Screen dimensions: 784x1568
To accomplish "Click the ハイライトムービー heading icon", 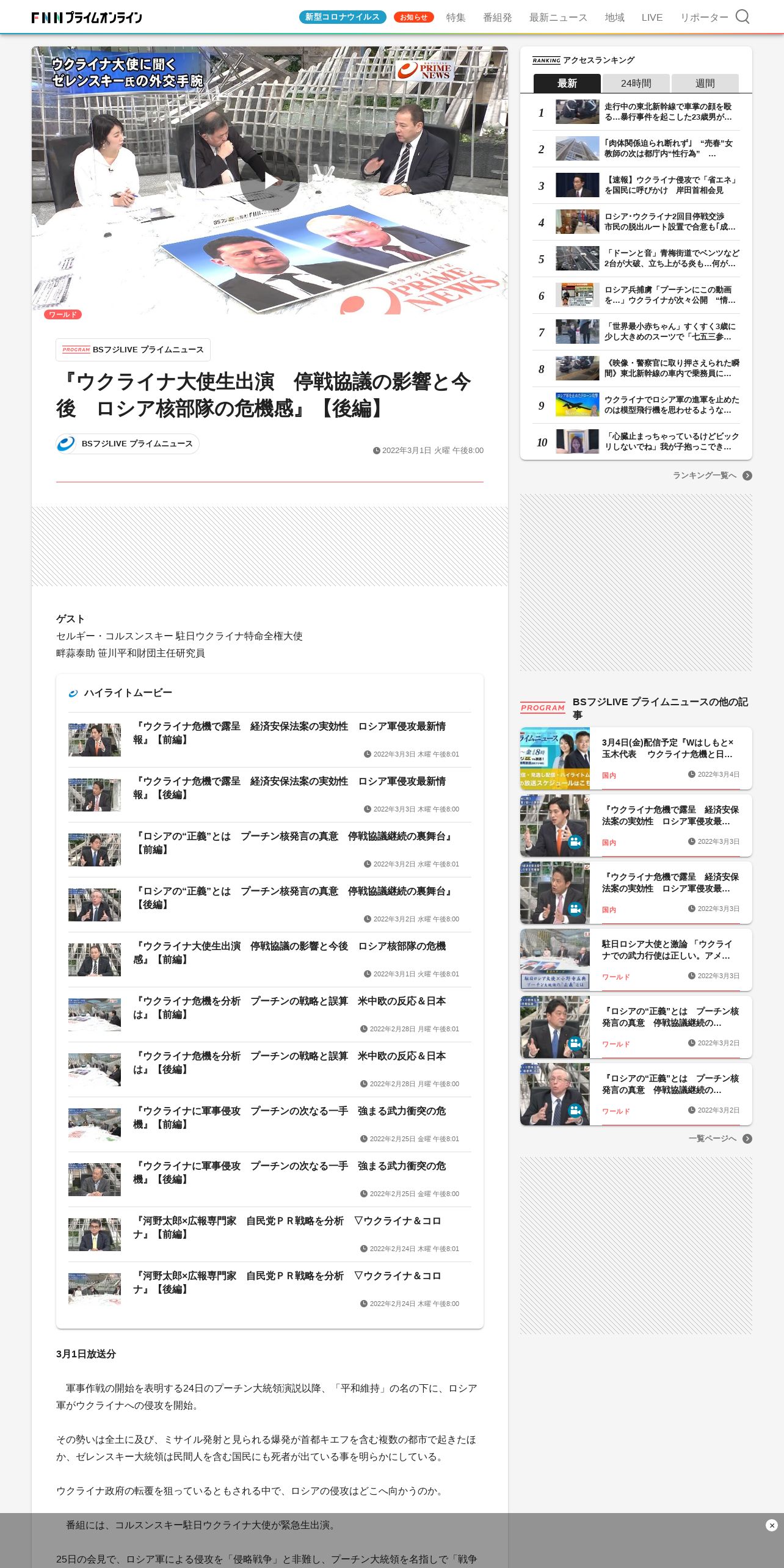I will tap(73, 693).
